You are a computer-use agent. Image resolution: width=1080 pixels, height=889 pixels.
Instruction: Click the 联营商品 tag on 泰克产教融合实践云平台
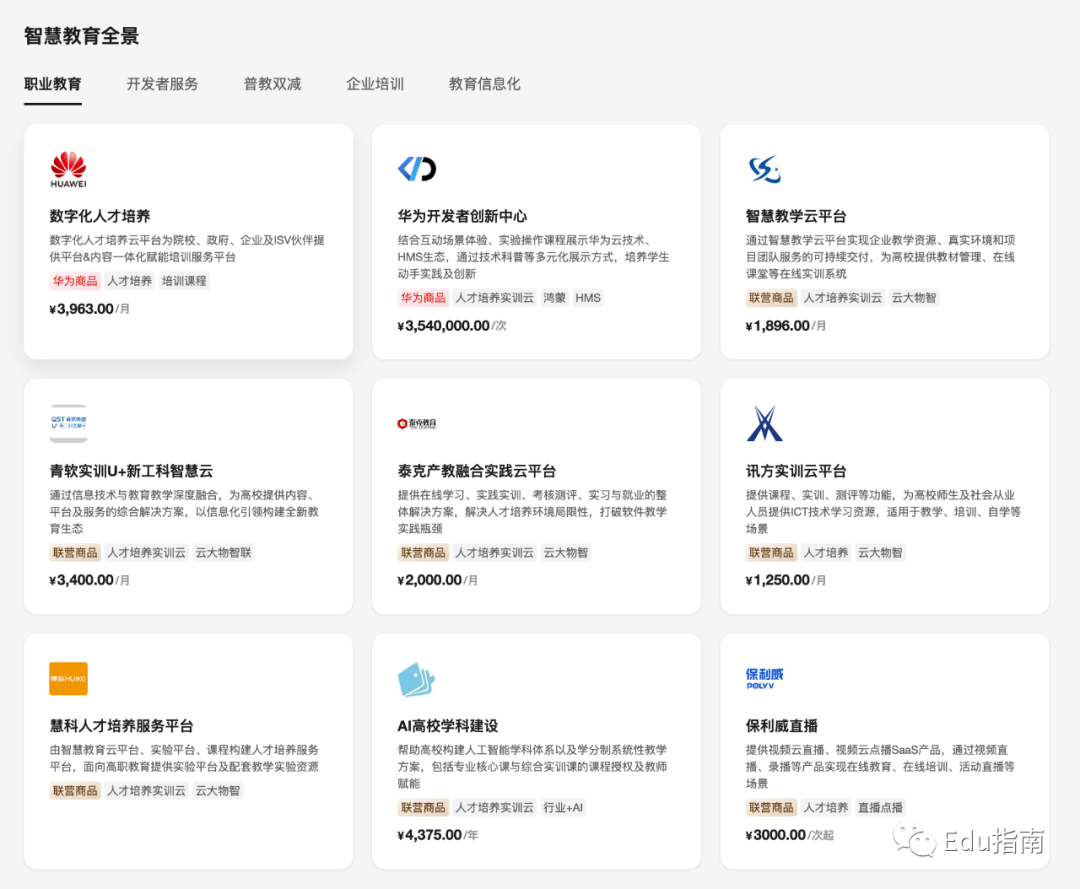point(423,553)
